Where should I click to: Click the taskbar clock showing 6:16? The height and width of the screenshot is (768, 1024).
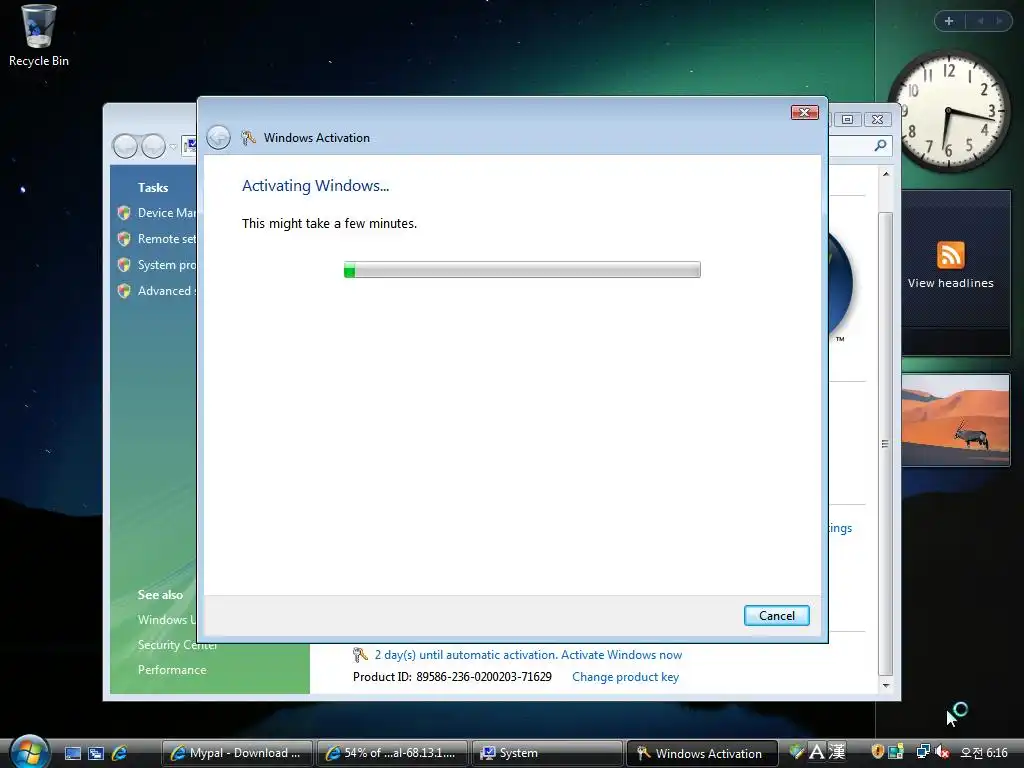[984, 752]
